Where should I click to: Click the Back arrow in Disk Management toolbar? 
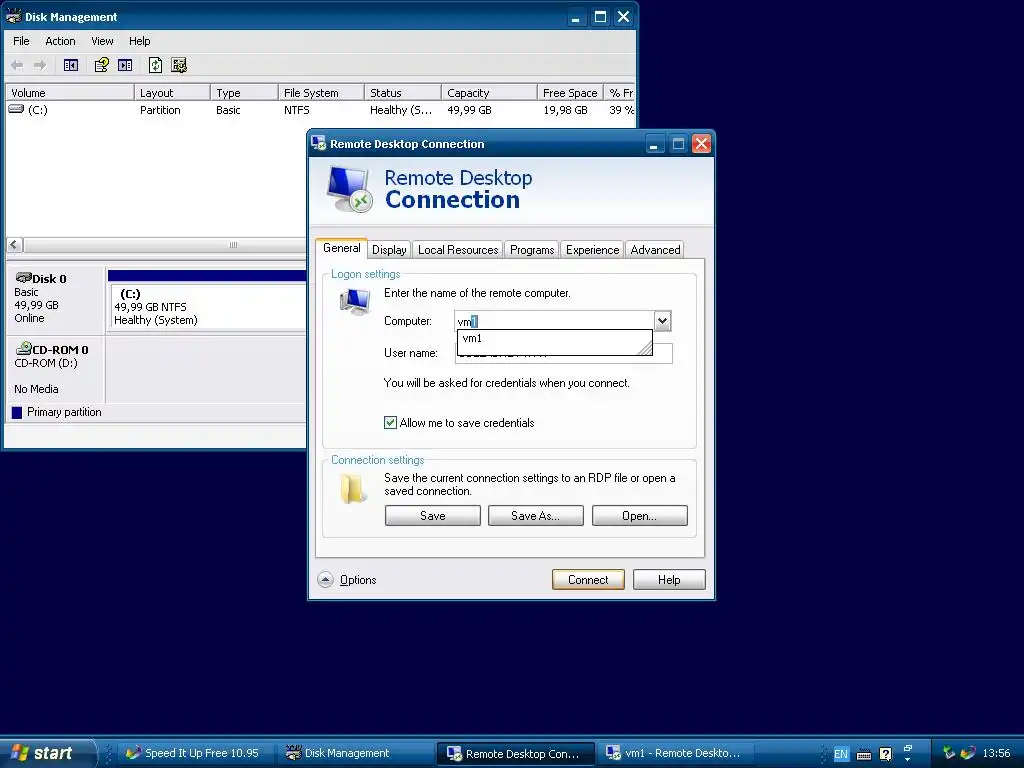pos(17,65)
